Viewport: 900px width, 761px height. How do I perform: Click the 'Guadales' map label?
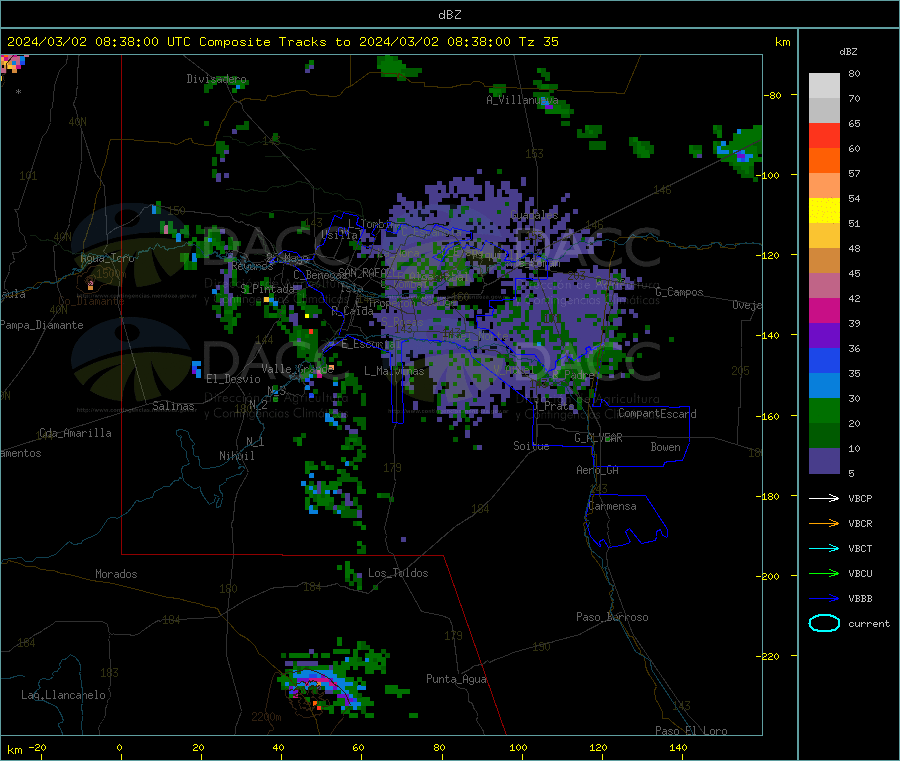pyautogui.click(x=534, y=215)
